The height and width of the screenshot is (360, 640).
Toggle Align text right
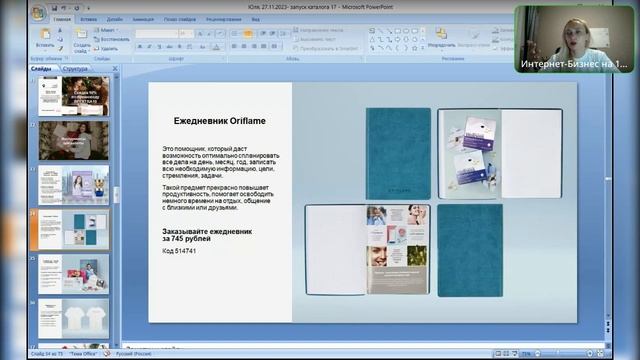click(254, 47)
